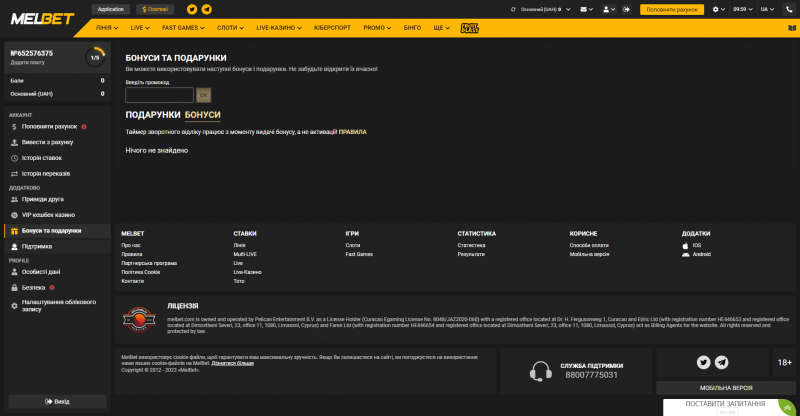Click Додати пошту link
Viewport: 800px width, 416px height.
(x=28, y=62)
